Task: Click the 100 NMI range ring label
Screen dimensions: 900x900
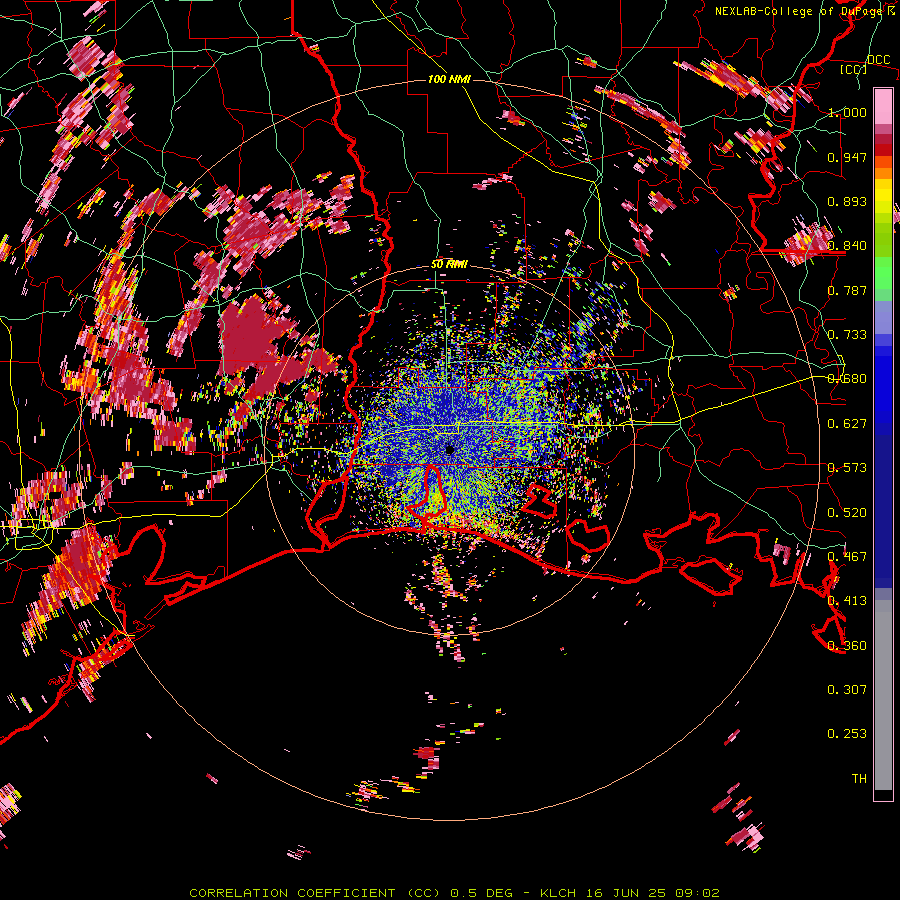Action: (449, 79)
